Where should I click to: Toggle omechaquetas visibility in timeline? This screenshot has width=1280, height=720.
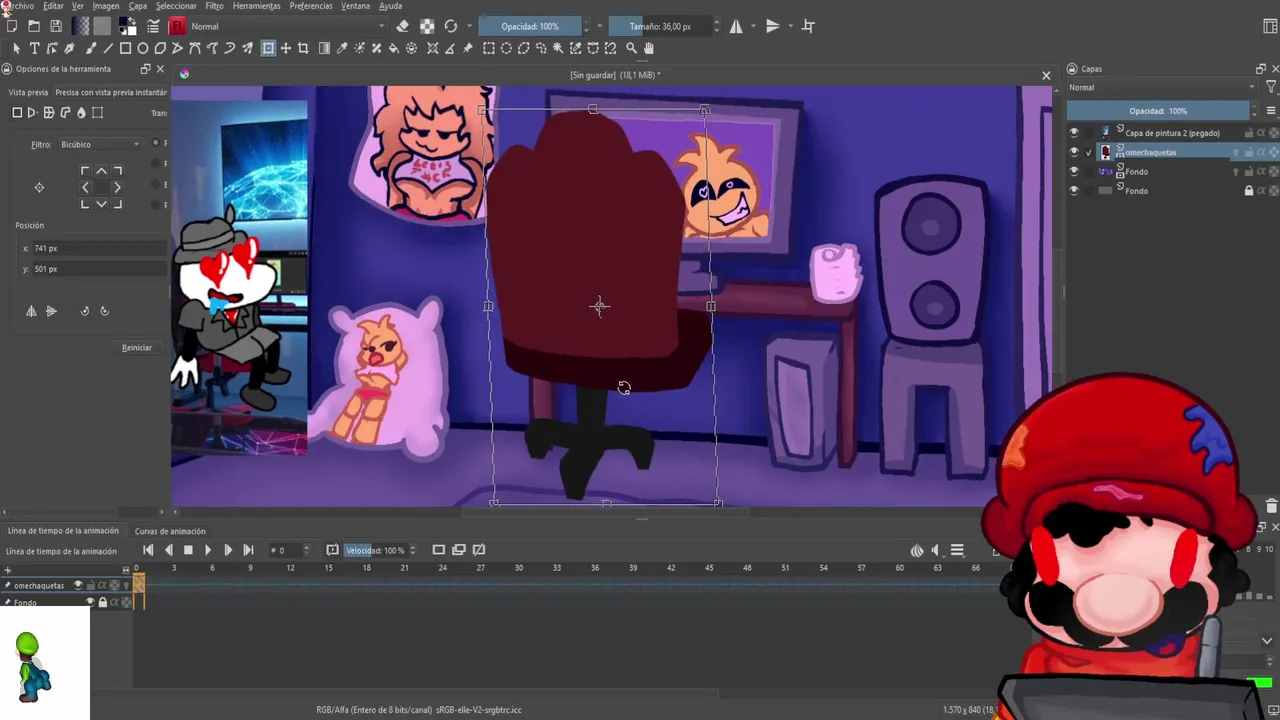[78, 585]
